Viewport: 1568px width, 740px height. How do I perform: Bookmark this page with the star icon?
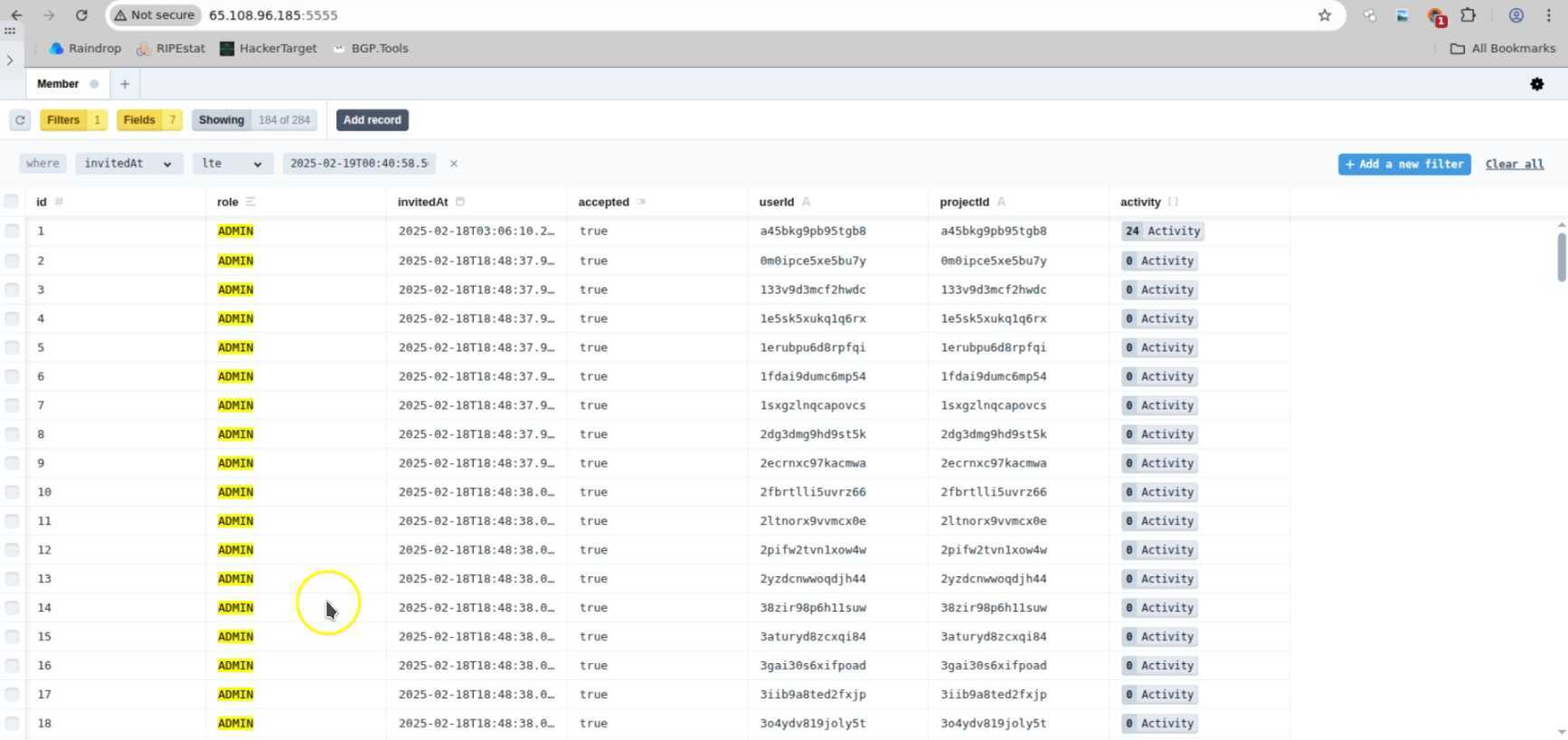pos(1324,15)
